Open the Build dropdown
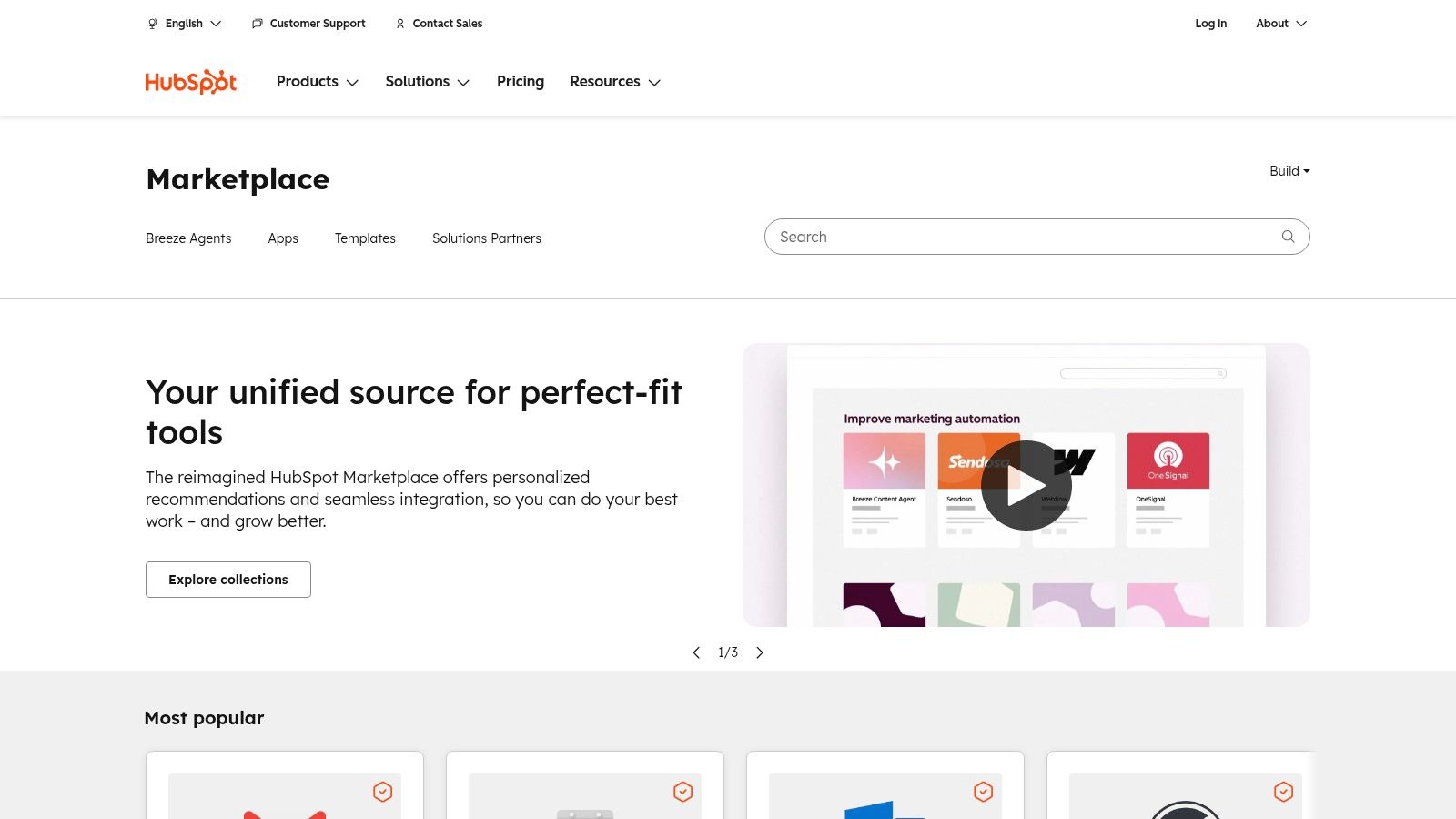The width and height of the screenshot is (1456, 819). tap(1289, 171)
